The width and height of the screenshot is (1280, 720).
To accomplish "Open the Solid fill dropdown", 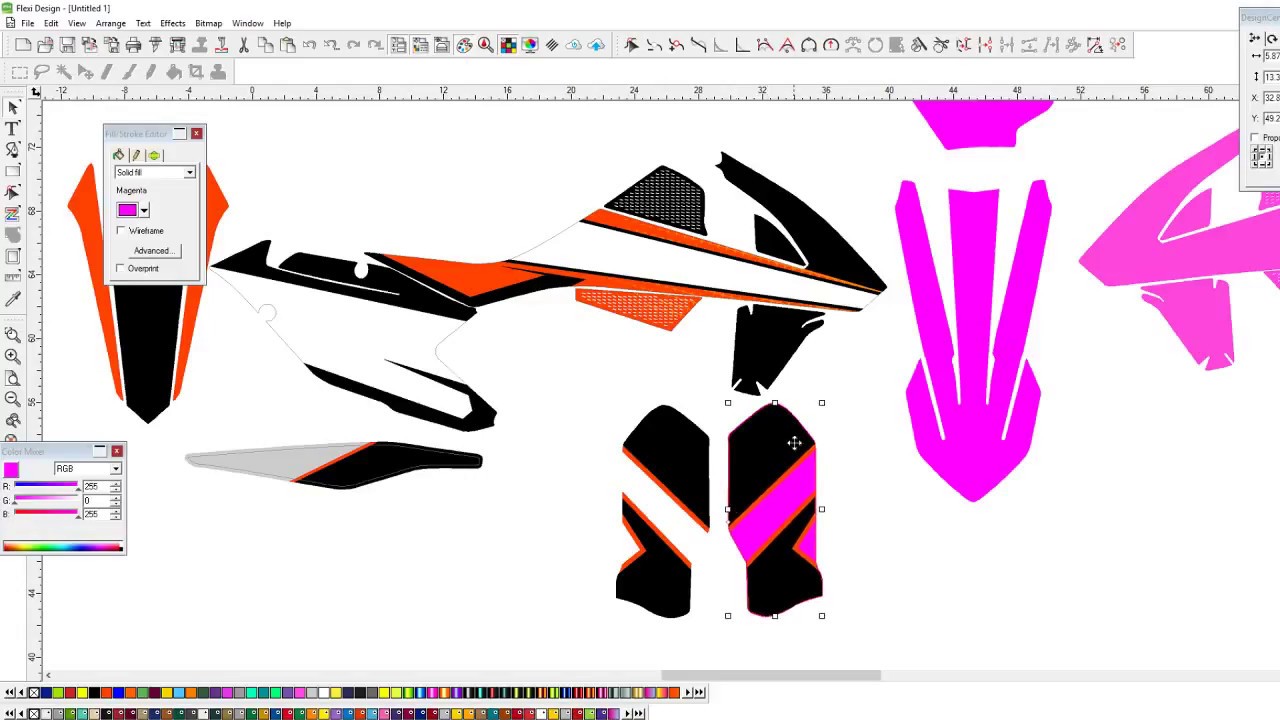I will click(188, 172).
